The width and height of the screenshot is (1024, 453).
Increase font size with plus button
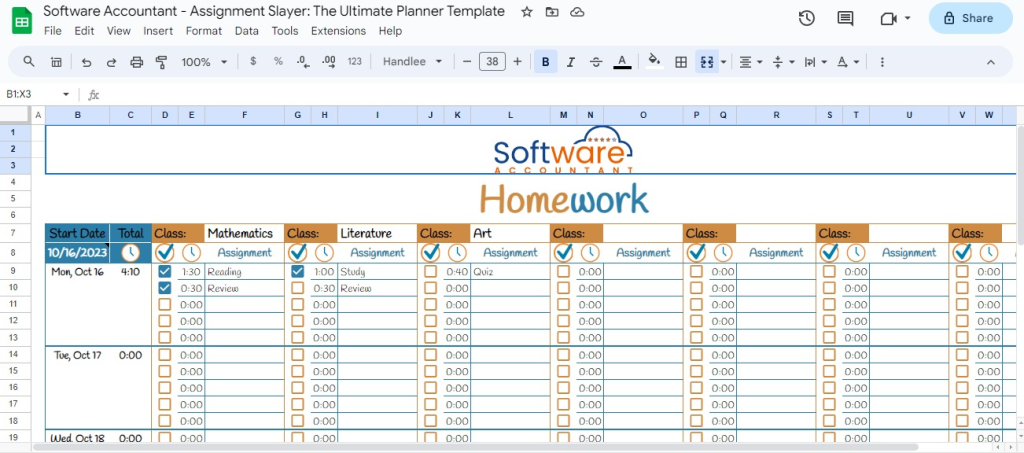click(x=517, y=61)
